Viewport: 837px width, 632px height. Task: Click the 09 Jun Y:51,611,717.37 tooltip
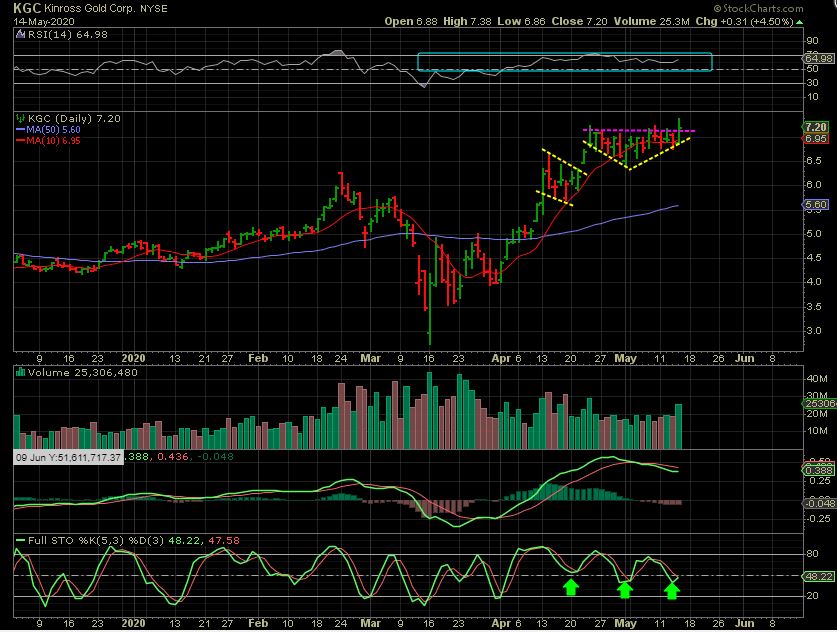68,457
